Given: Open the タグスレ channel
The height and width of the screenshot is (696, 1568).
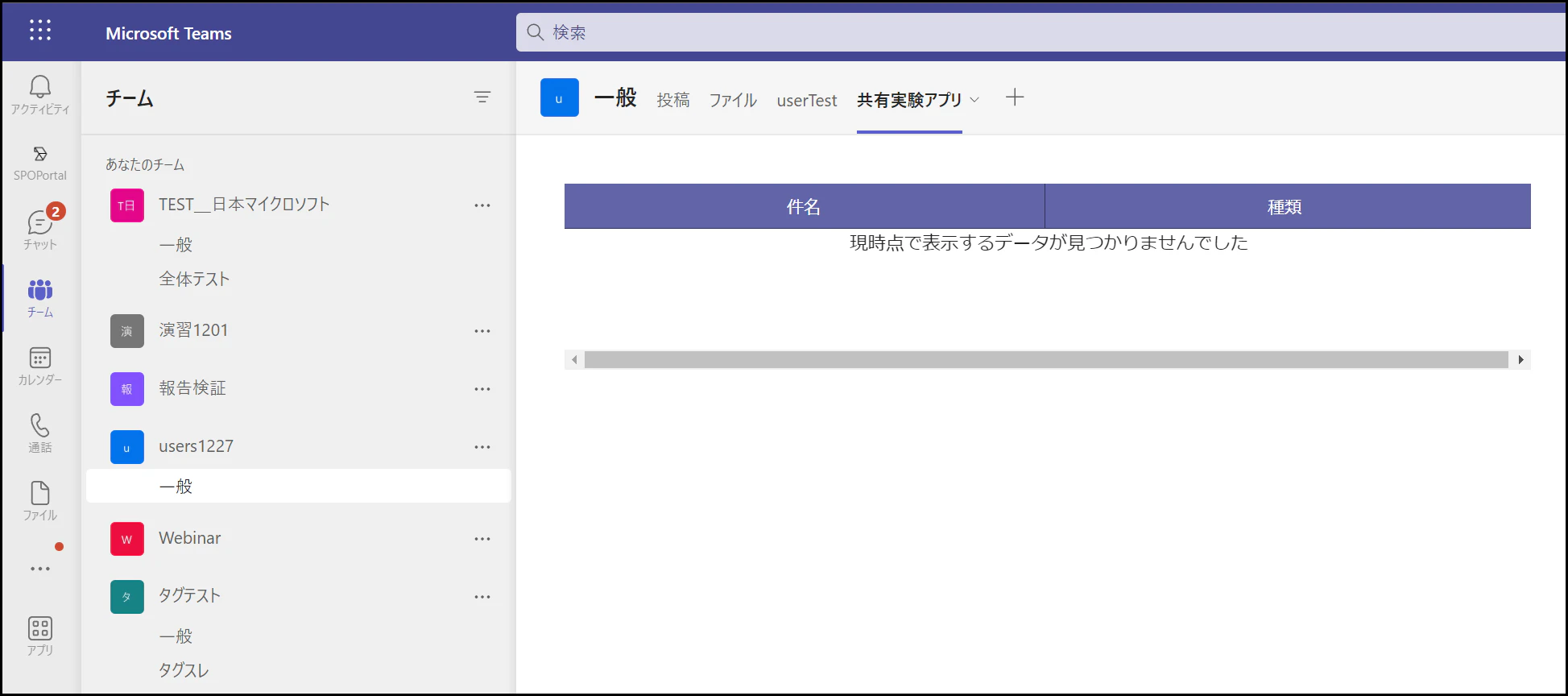Looking at the screenshot, I should point(184,670).
